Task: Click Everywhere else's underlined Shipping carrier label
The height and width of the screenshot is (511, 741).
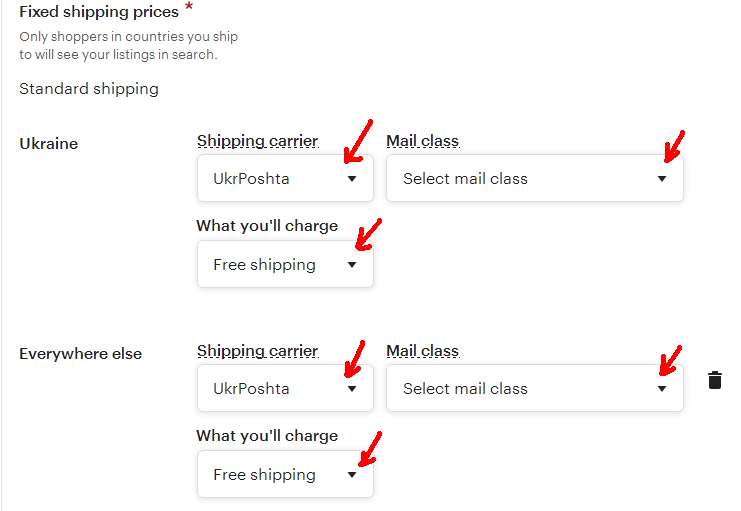Action: (x=258, y=351)
